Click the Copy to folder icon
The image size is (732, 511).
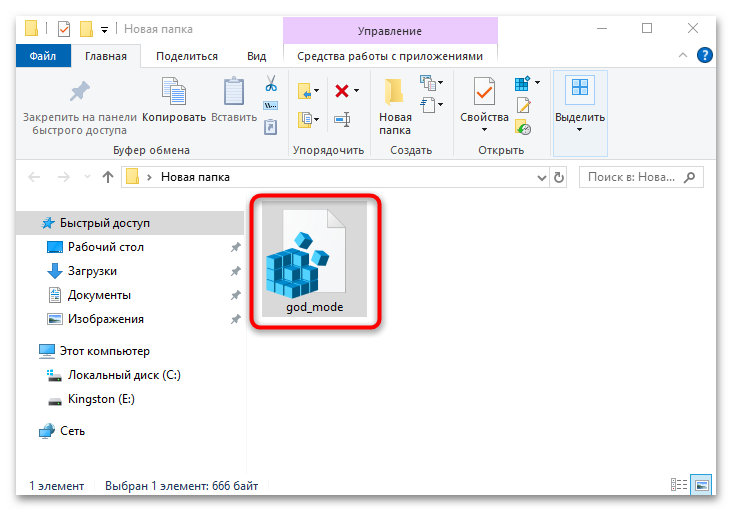[x=305, y=119]
